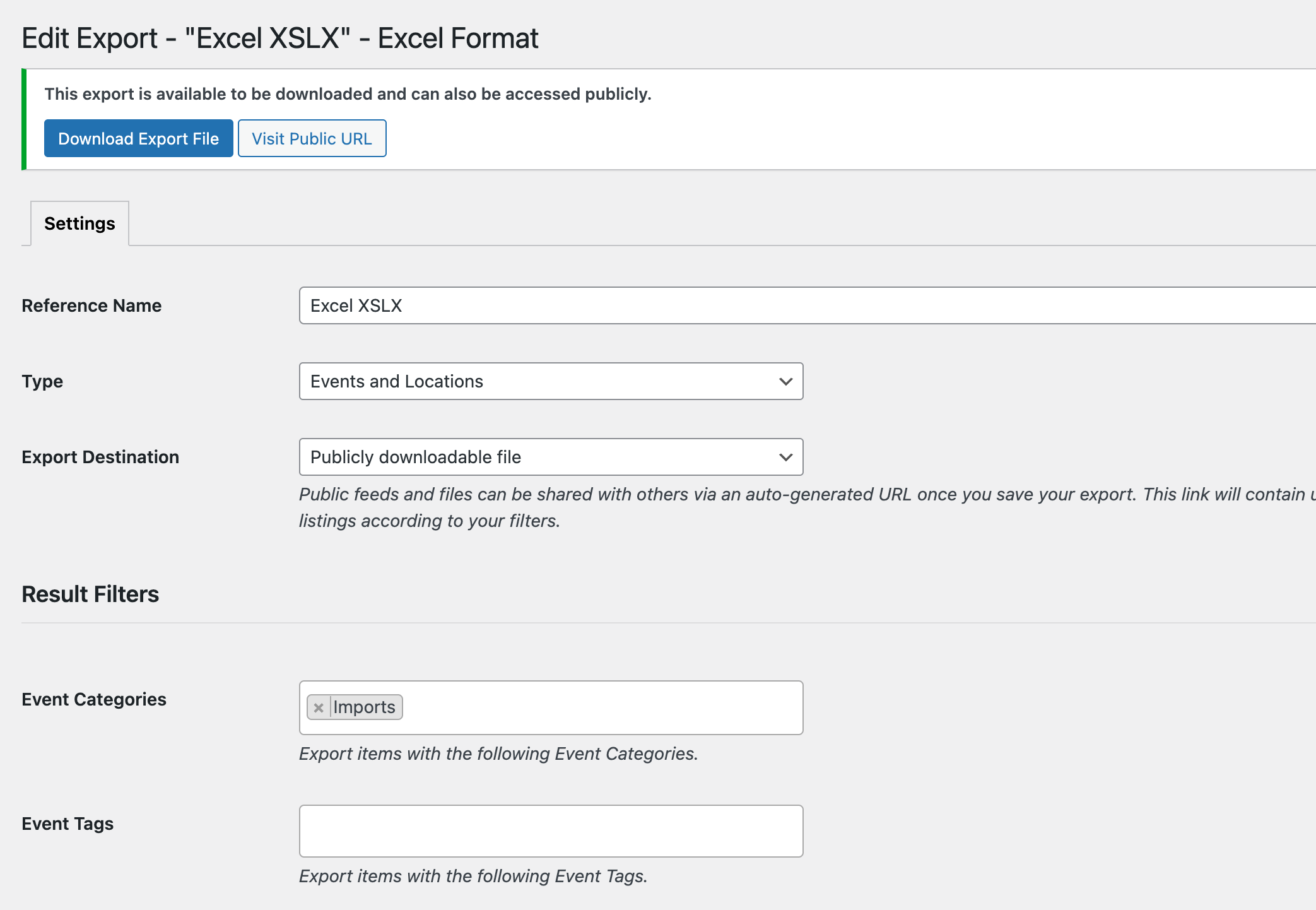The image size is (1316, 910).
Task: Switch to the Settings tab
Action: coord(79,223)
